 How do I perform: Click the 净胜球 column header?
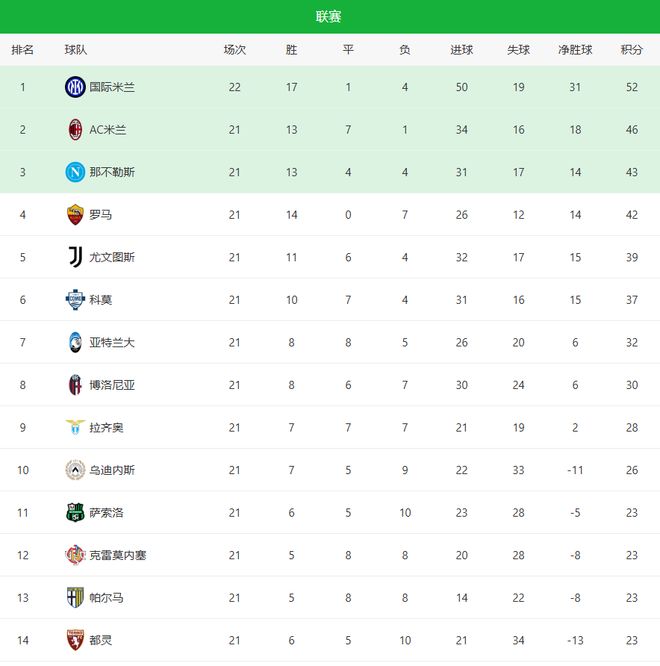click(575, 50)
